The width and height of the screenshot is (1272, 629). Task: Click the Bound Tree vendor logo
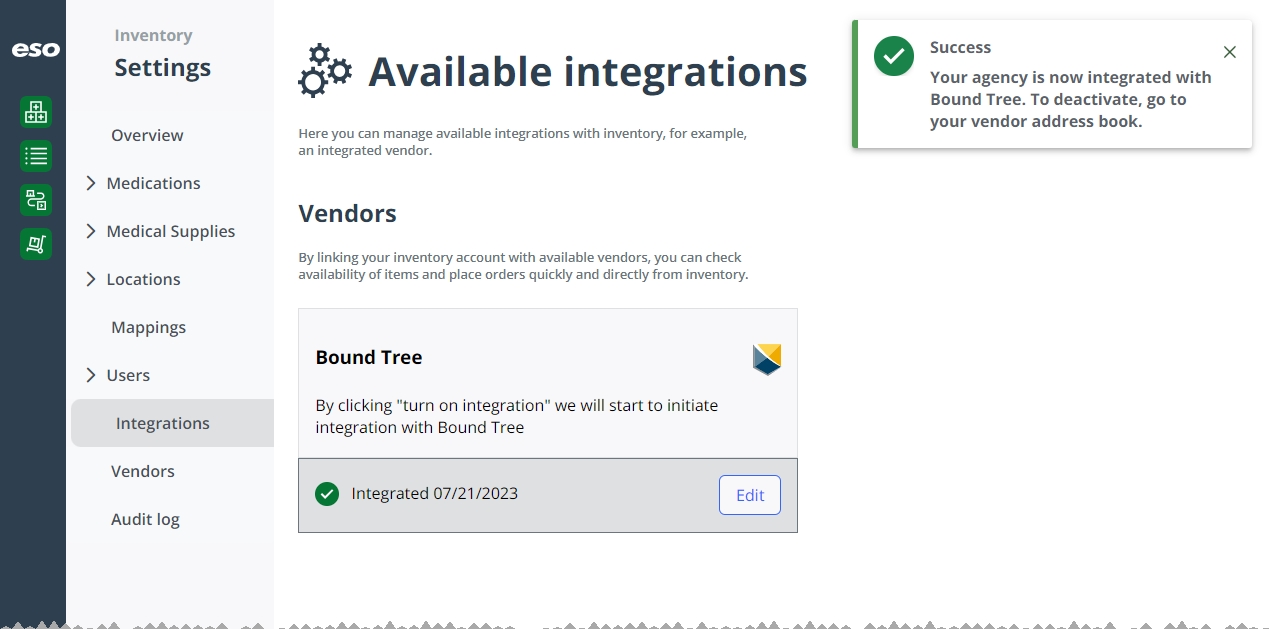click(x=767, y=359)
